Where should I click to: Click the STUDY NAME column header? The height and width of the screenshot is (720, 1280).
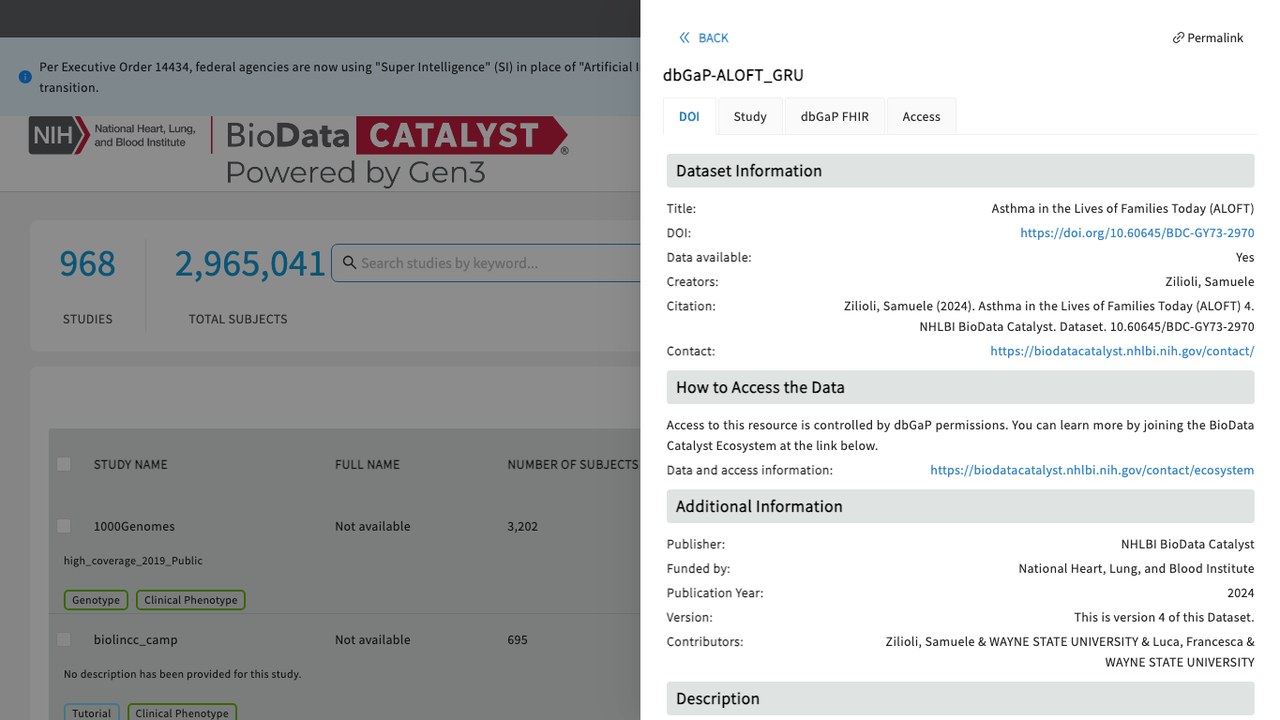tap(130, 464)
